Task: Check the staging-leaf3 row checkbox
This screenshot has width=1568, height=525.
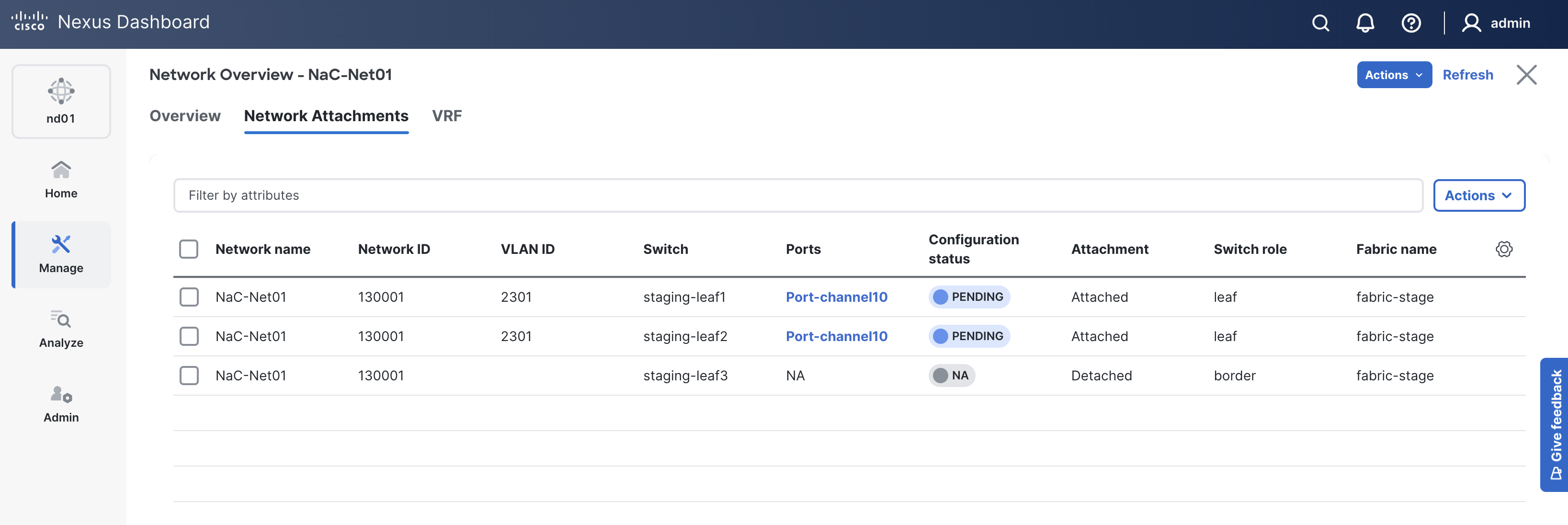Action: (189, 376)
